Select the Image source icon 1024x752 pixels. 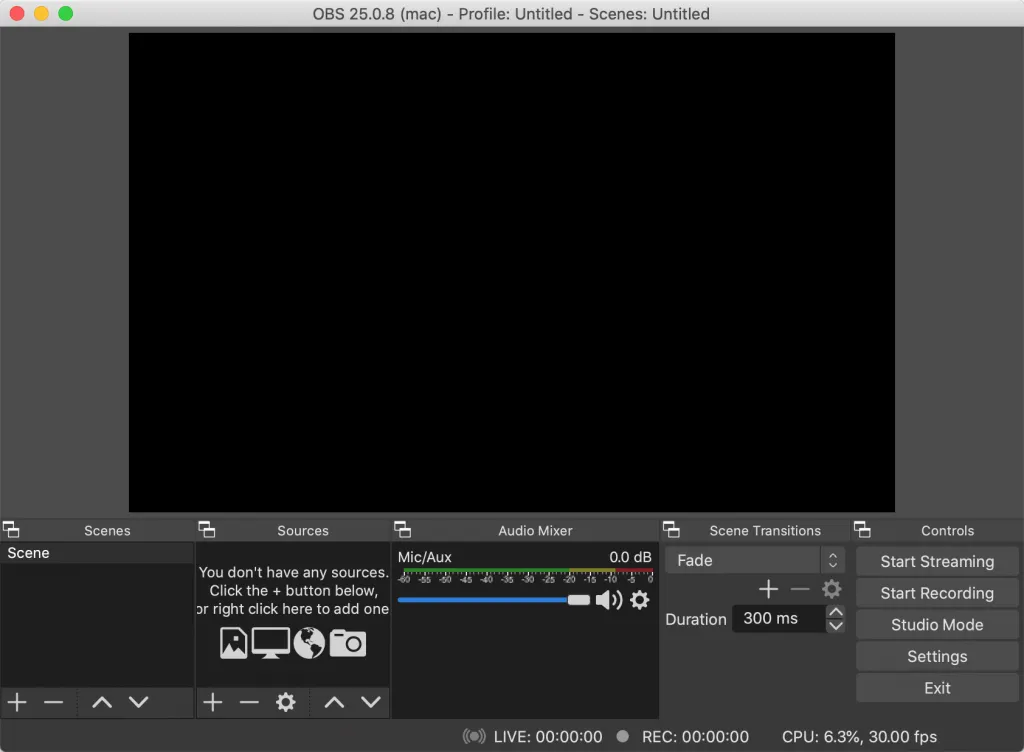point(232,644)
